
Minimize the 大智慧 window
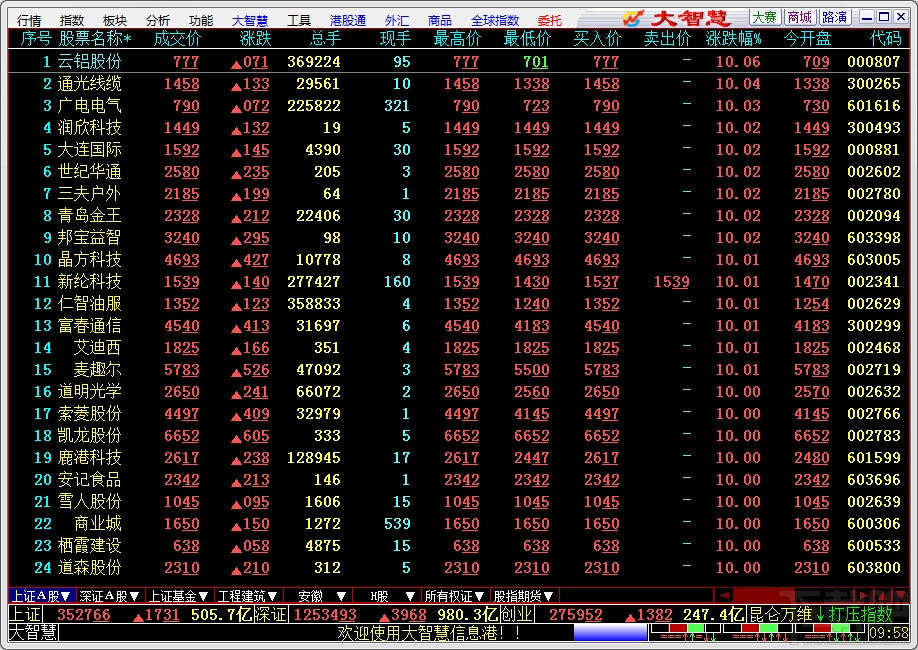(868, 18)
